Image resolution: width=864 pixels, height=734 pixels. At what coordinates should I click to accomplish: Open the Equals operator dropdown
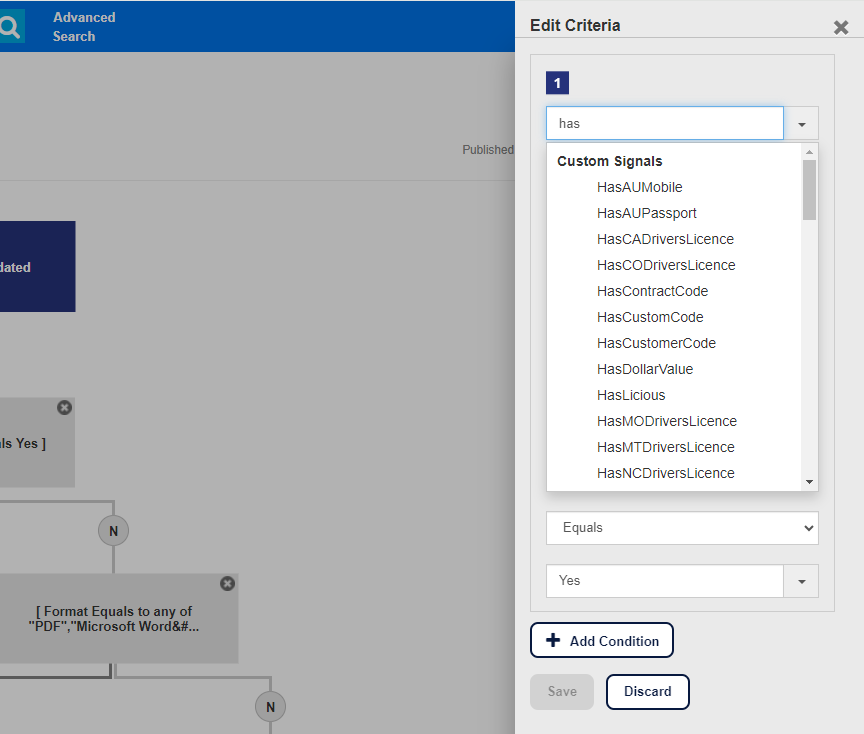[x=682, y=528]
